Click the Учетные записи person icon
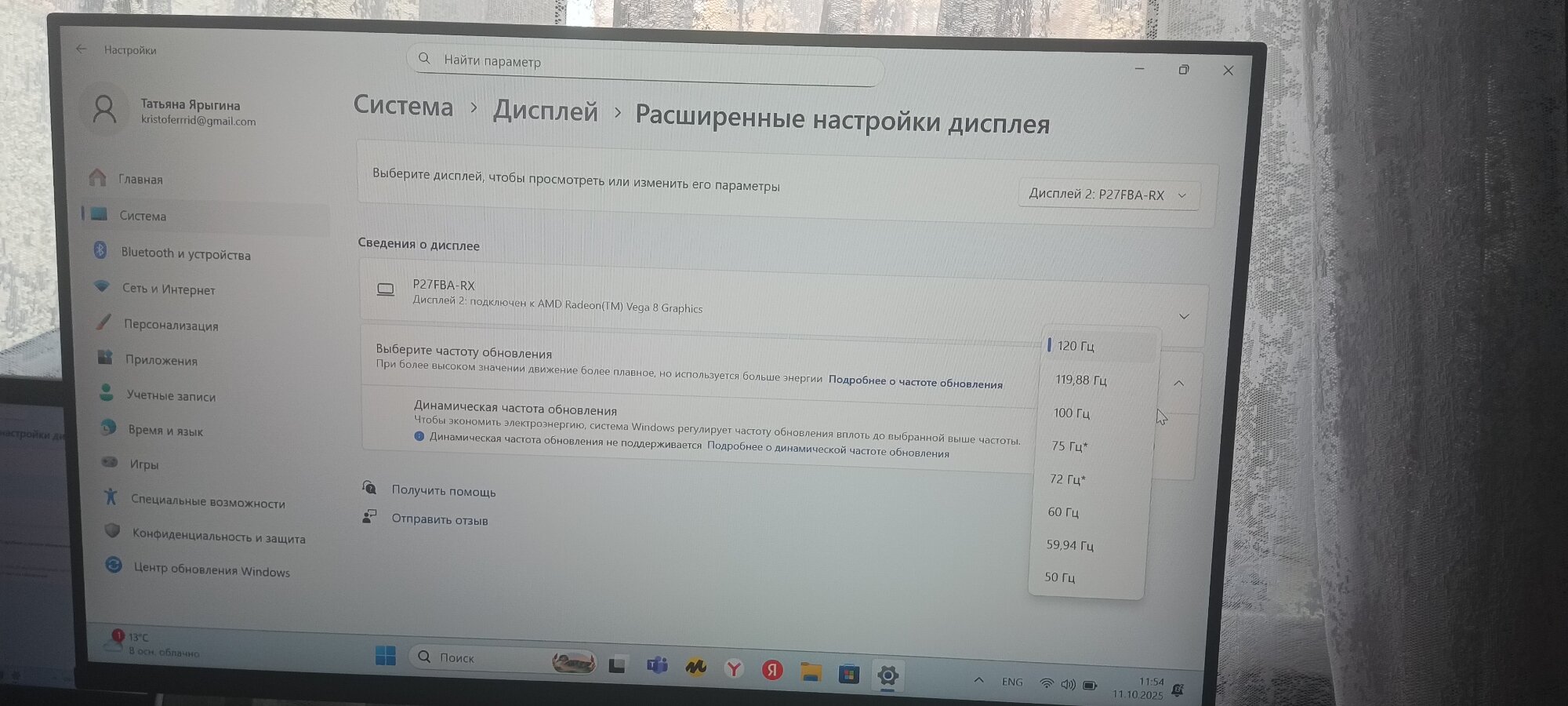This screenshot has height=706, width=1568. [107, 393]
